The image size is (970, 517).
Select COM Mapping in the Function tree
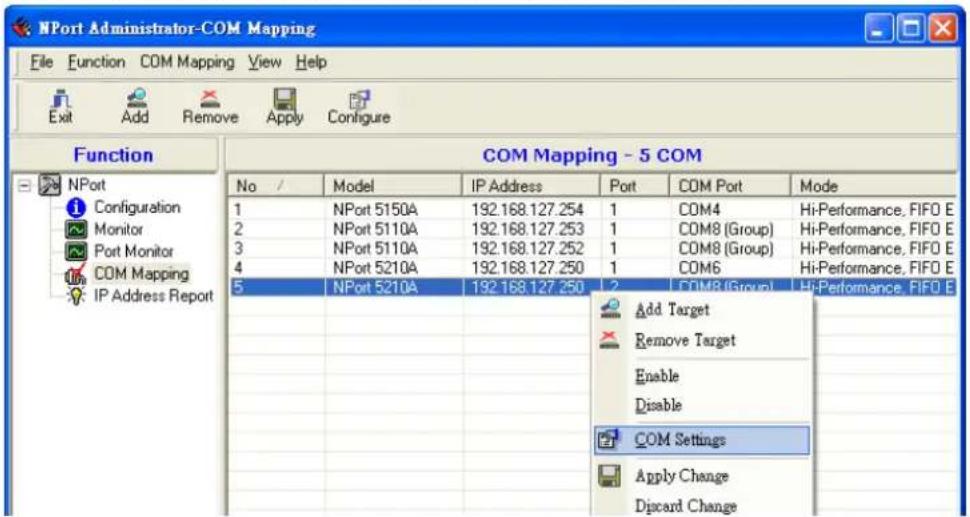click(141, 273)
